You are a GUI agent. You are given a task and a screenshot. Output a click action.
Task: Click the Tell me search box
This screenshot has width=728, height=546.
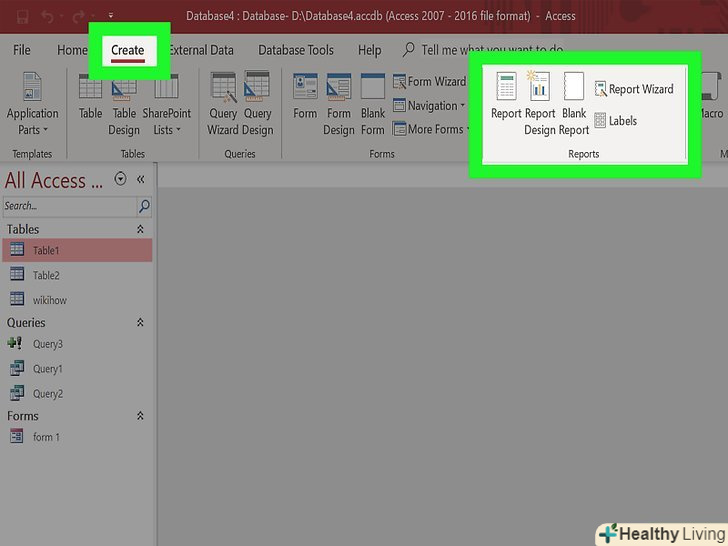tap(483, 49)
